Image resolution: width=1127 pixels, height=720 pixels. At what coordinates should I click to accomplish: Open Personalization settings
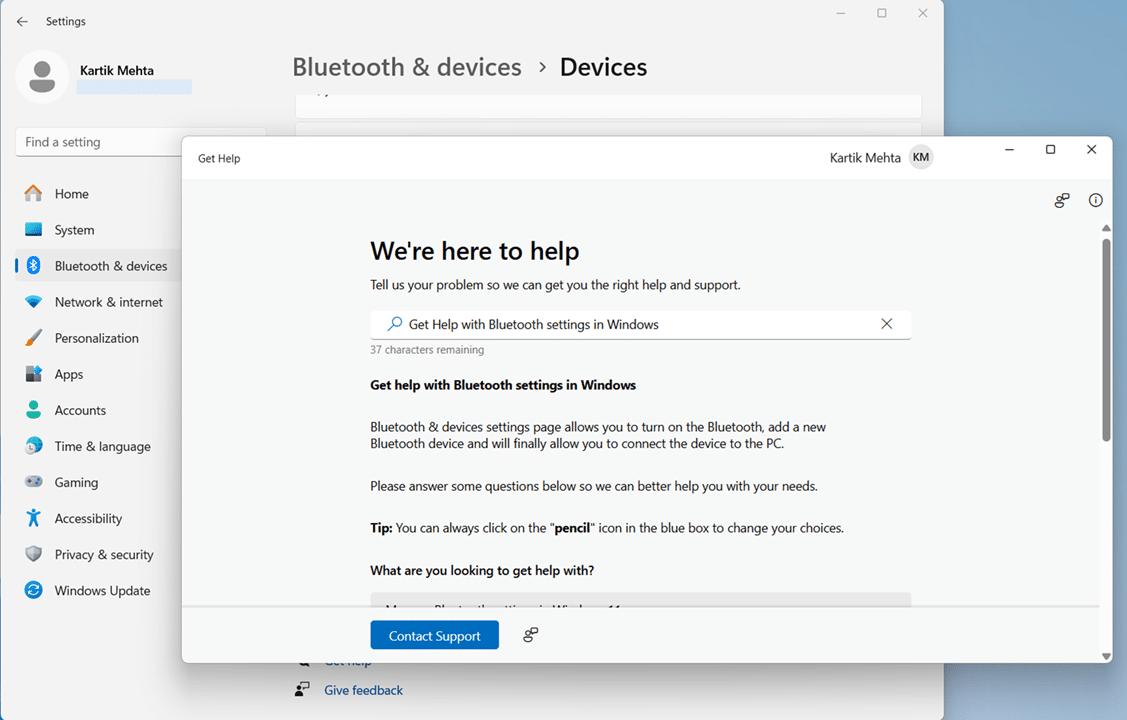[96, 338]
